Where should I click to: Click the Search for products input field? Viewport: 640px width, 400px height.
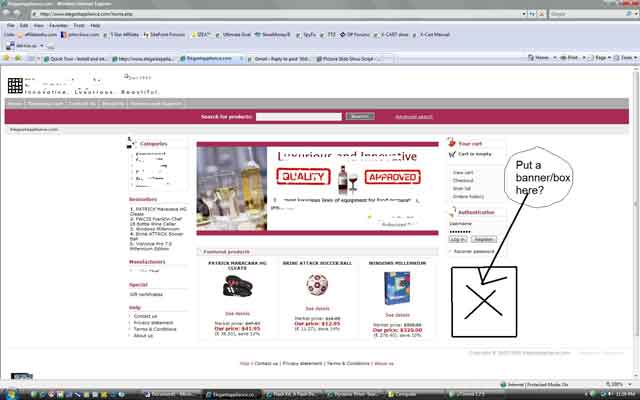coord(298,116)
